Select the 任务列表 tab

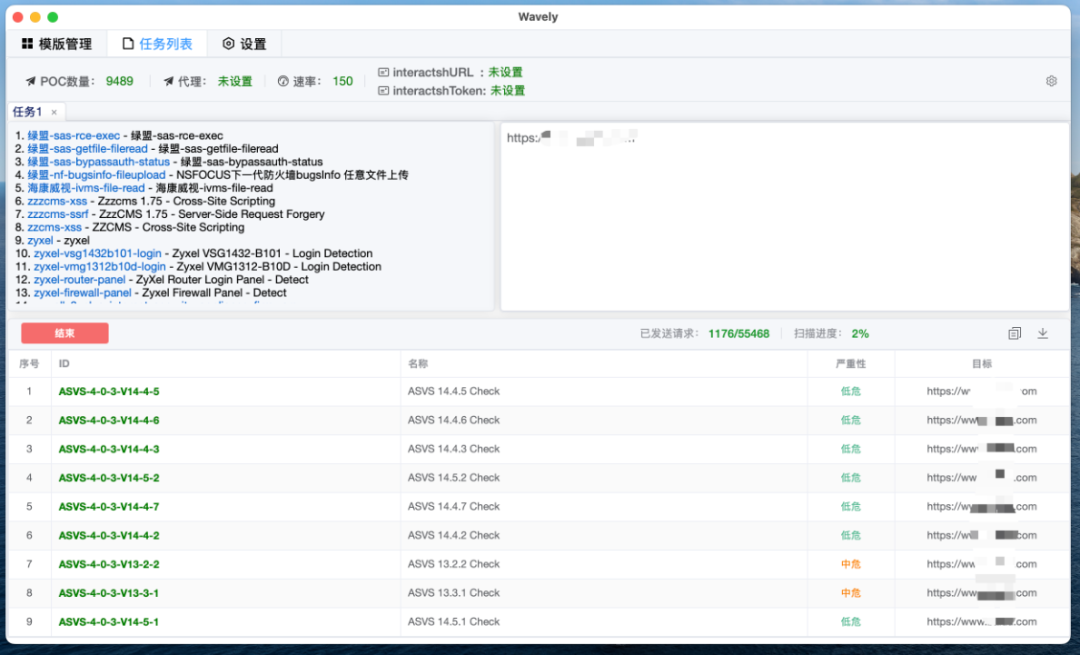(x=157, y=44)
